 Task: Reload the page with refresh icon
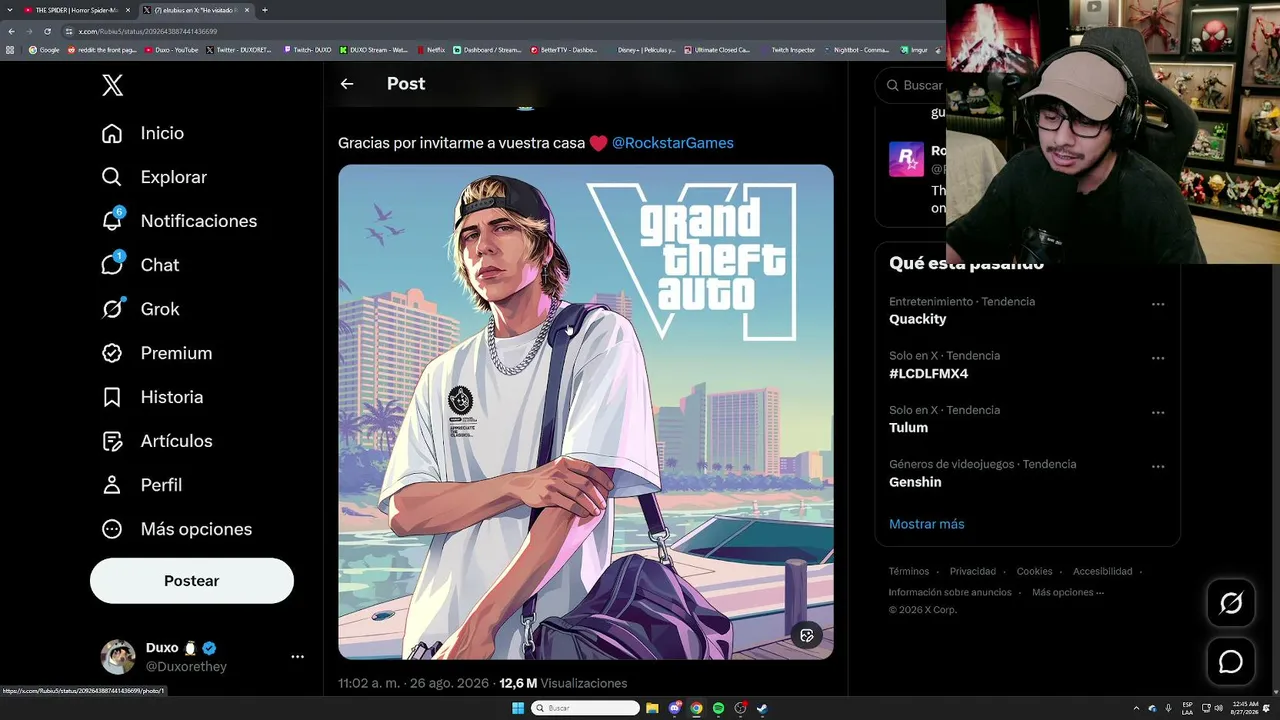pyautogui.click(x=47, y=31)
